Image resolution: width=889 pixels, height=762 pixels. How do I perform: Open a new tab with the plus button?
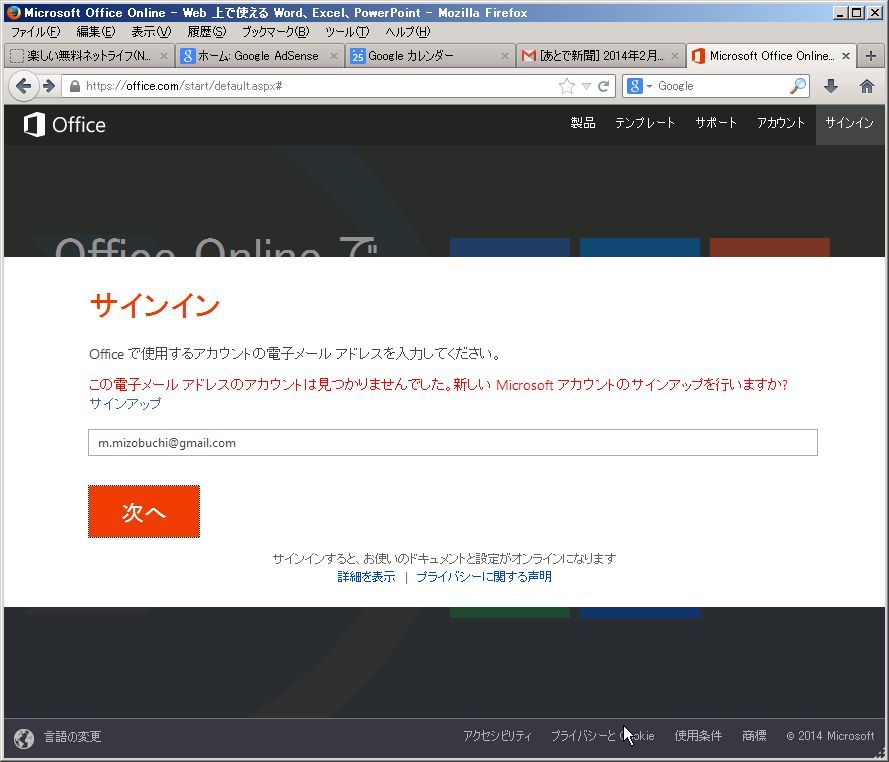tap(871, 56)
